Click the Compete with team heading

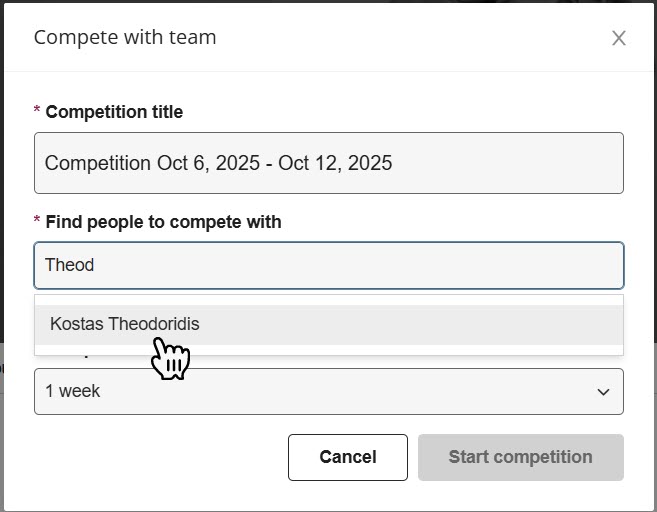[x=125, y=38]
